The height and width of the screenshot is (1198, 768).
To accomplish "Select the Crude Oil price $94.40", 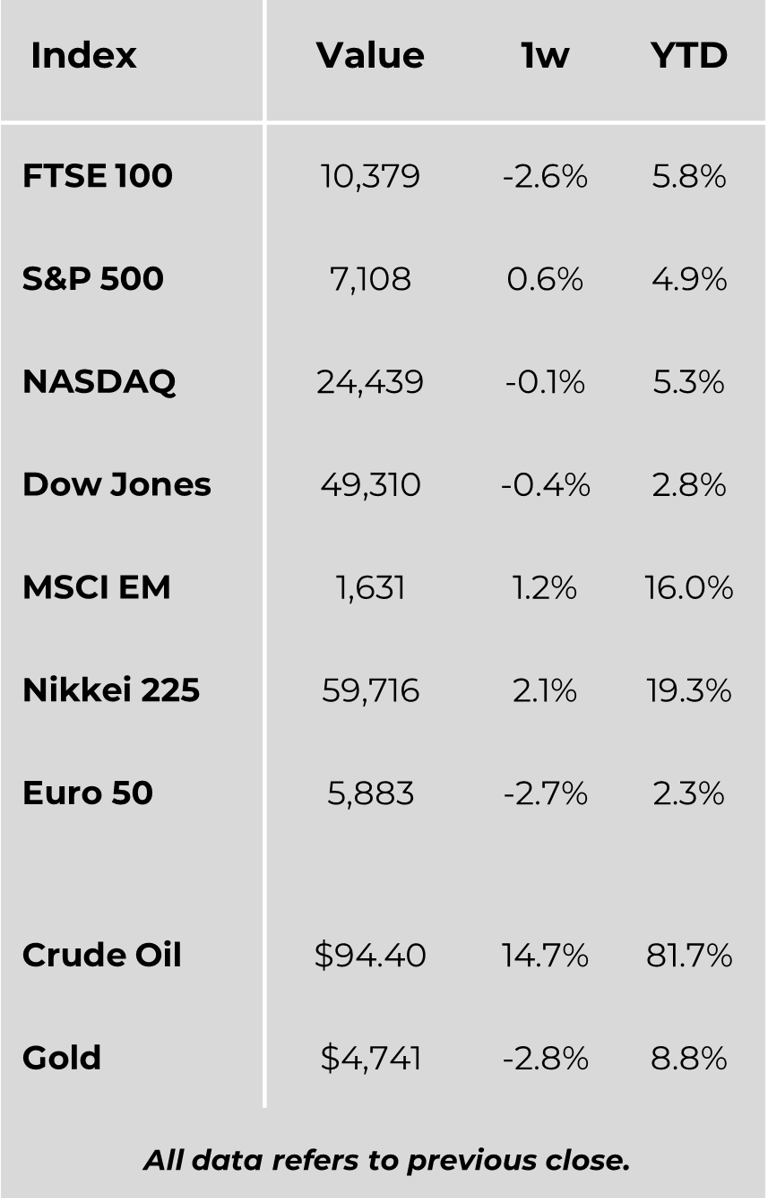I will point(370,956).
